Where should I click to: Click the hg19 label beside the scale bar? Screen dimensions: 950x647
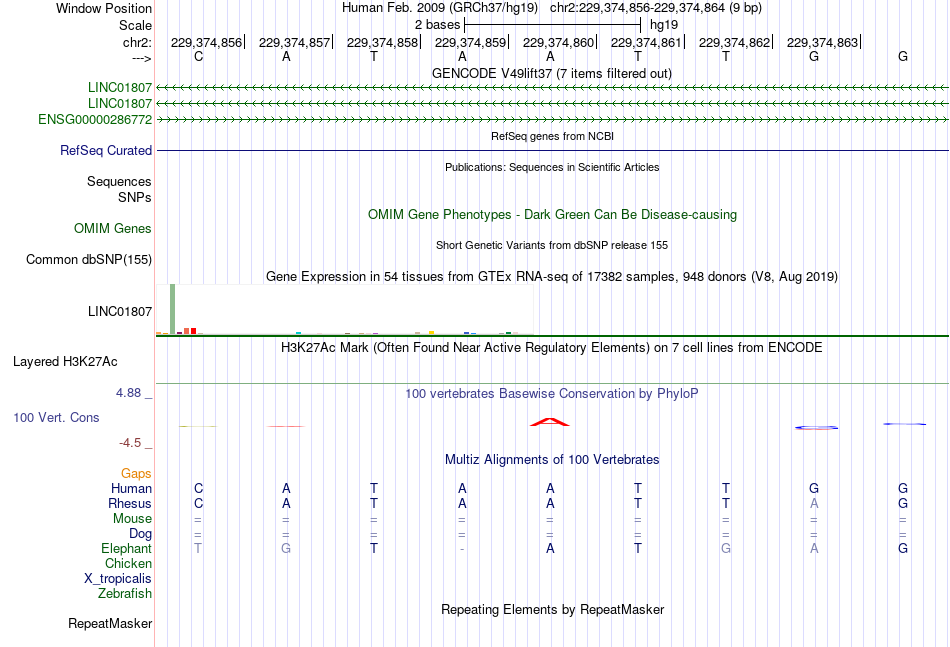[x=664, y=25]
